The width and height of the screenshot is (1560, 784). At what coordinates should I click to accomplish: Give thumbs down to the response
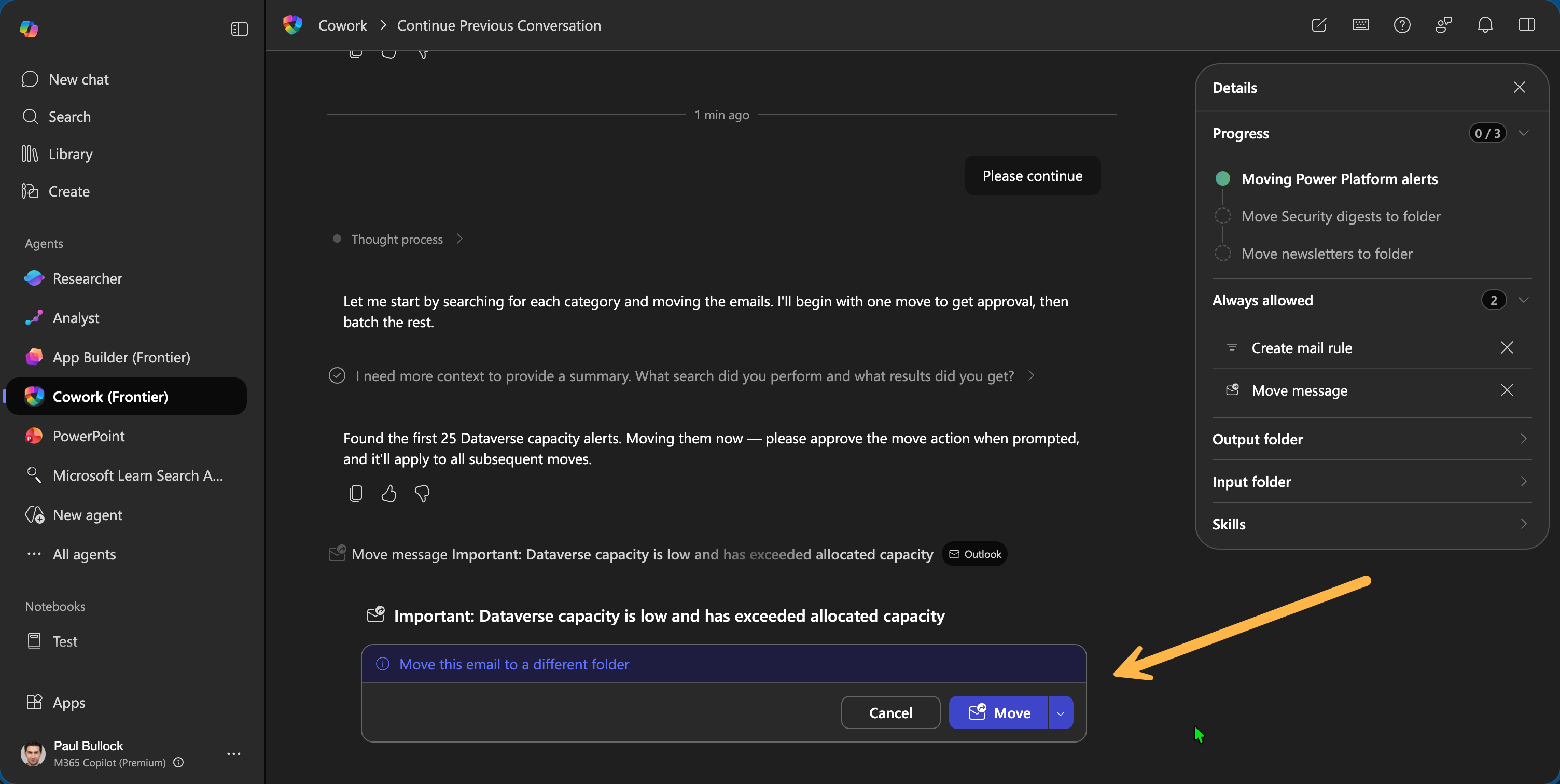(x=422, y=494)
